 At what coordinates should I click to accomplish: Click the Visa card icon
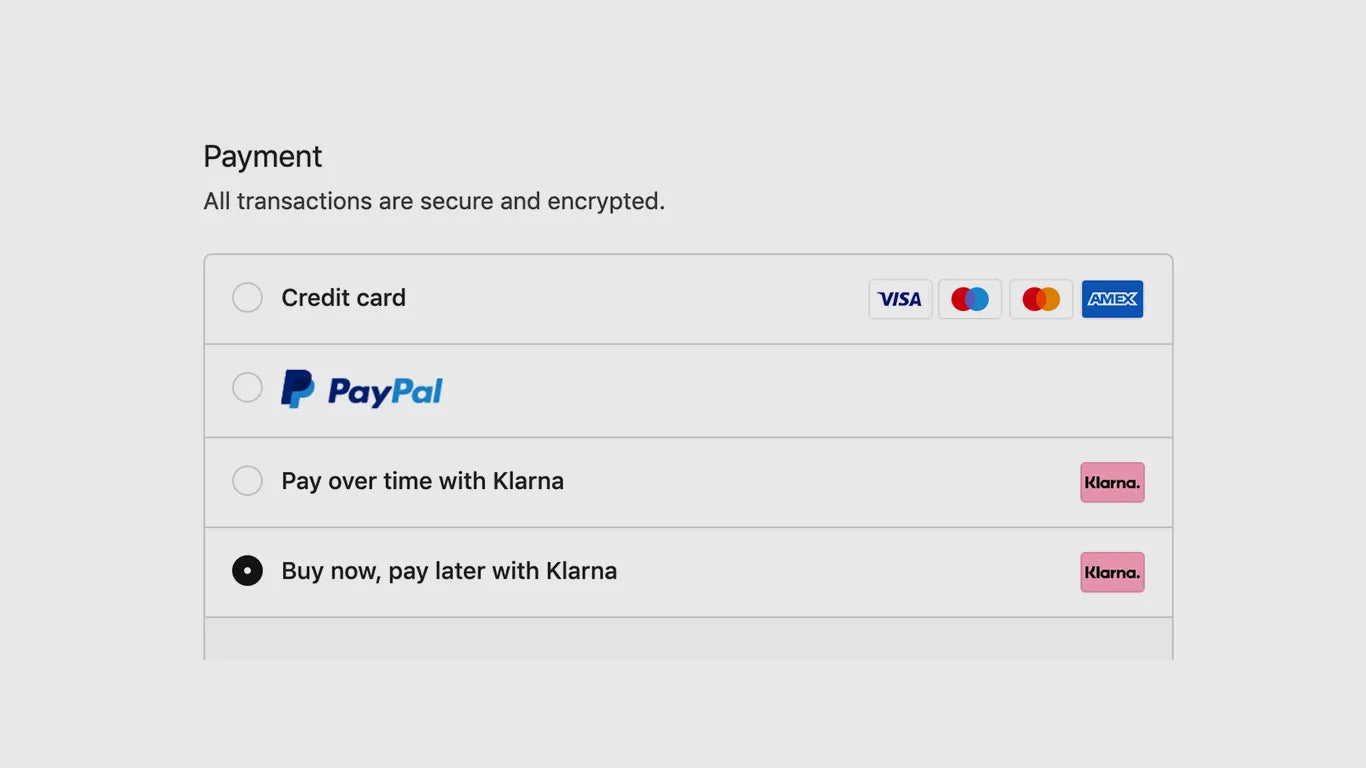click(x=900, y=299)
